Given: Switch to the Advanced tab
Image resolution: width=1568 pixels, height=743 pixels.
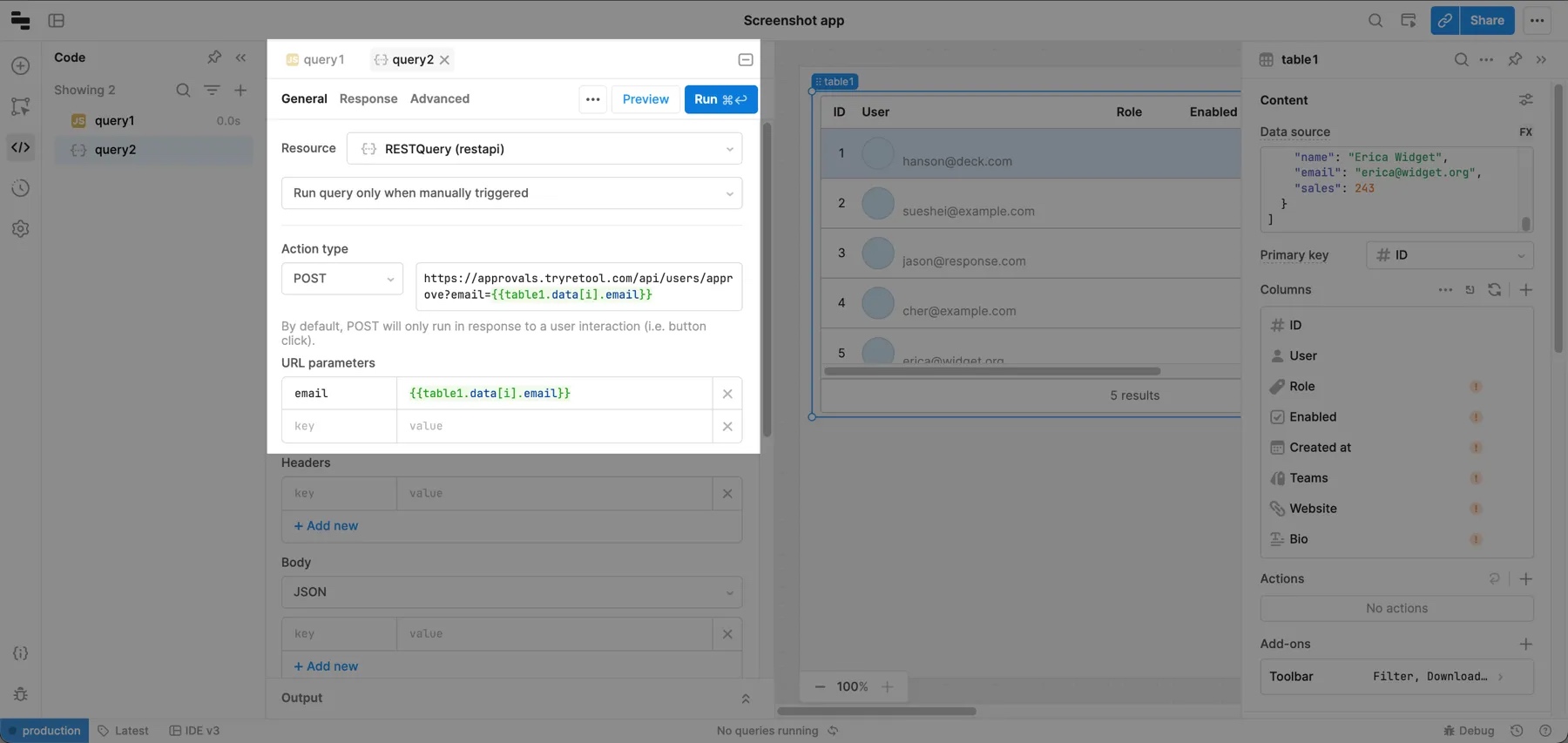Looking at the screenshot, I should (x=440, y=99).
